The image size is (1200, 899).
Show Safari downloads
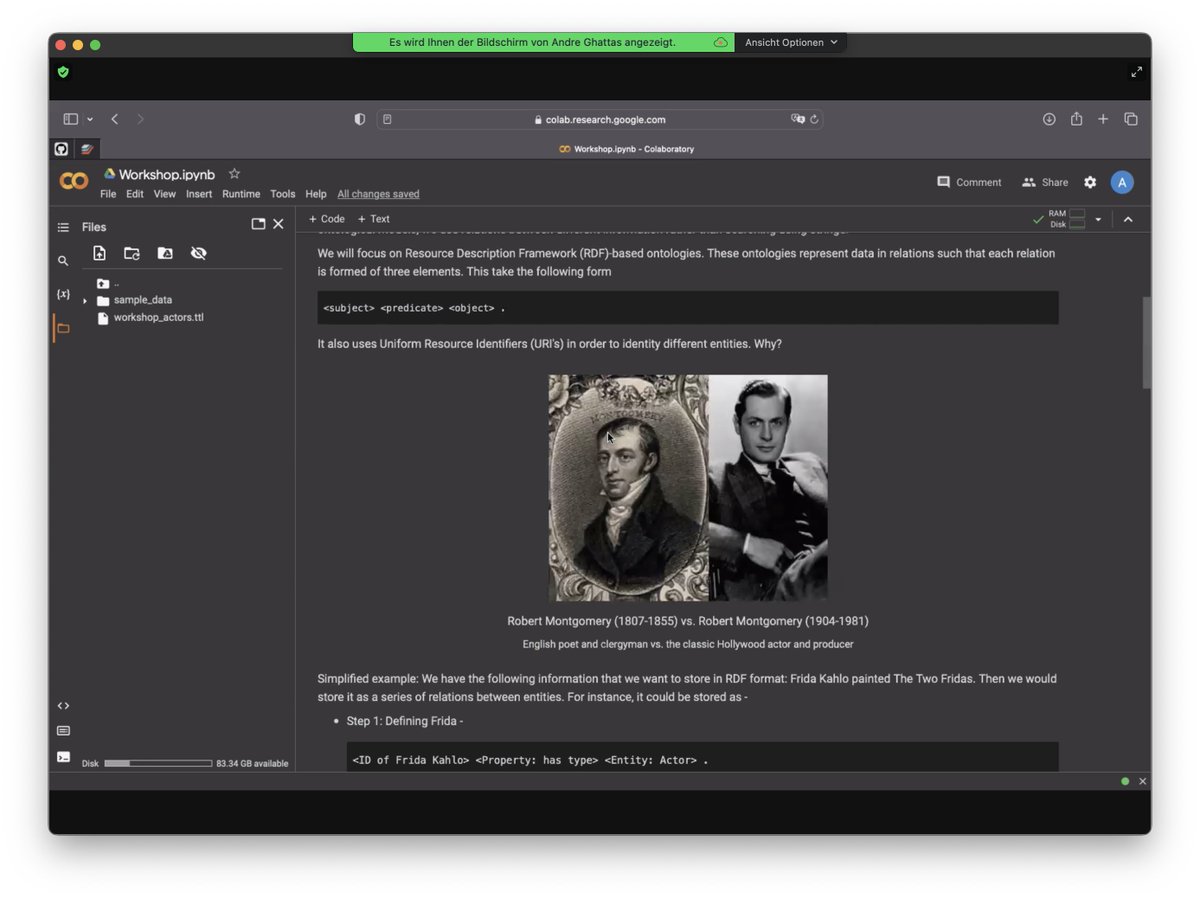(x=1049, y=119)
